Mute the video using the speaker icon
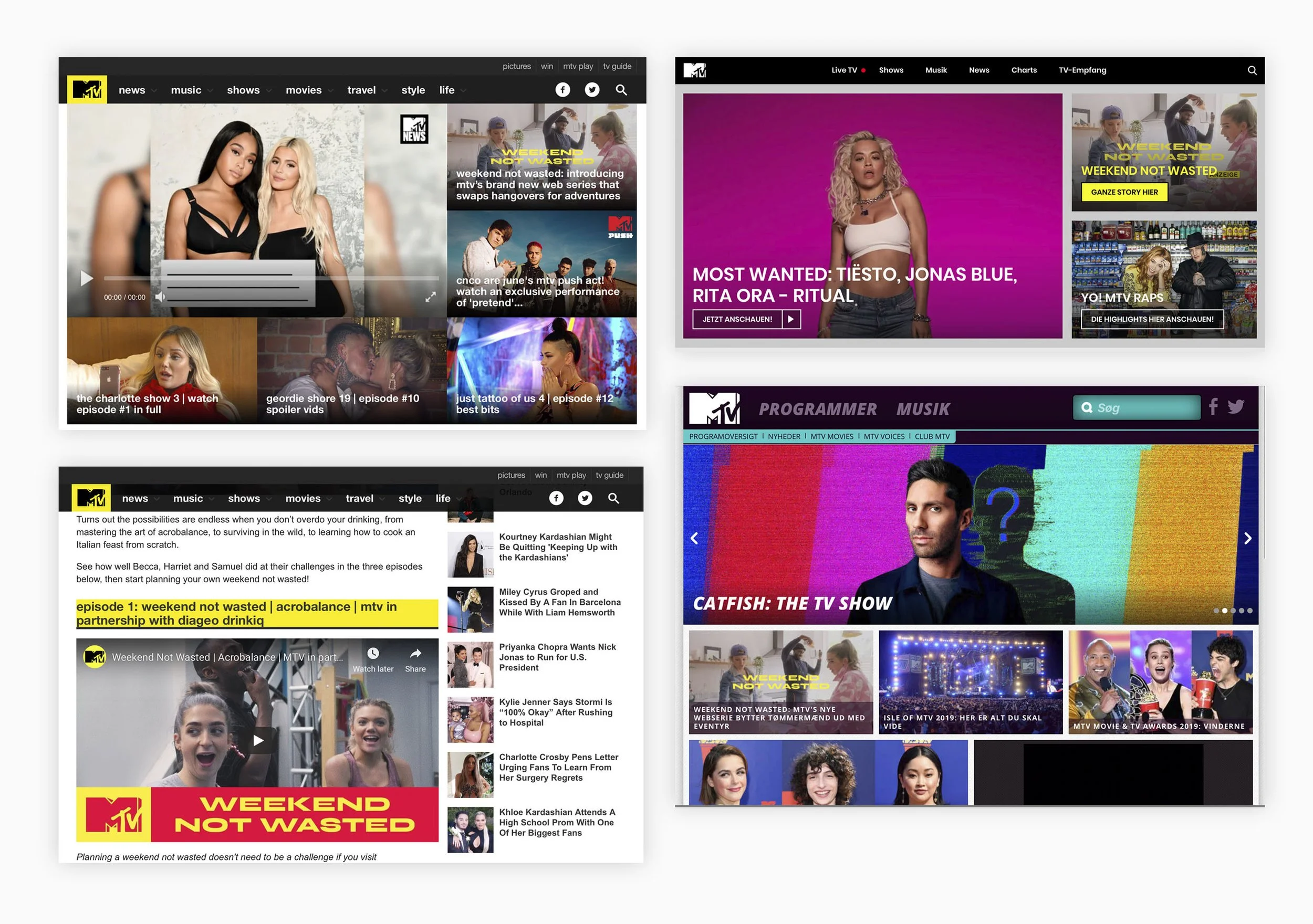The width and height of the screenshot is (1313, 924). point(160,297)
